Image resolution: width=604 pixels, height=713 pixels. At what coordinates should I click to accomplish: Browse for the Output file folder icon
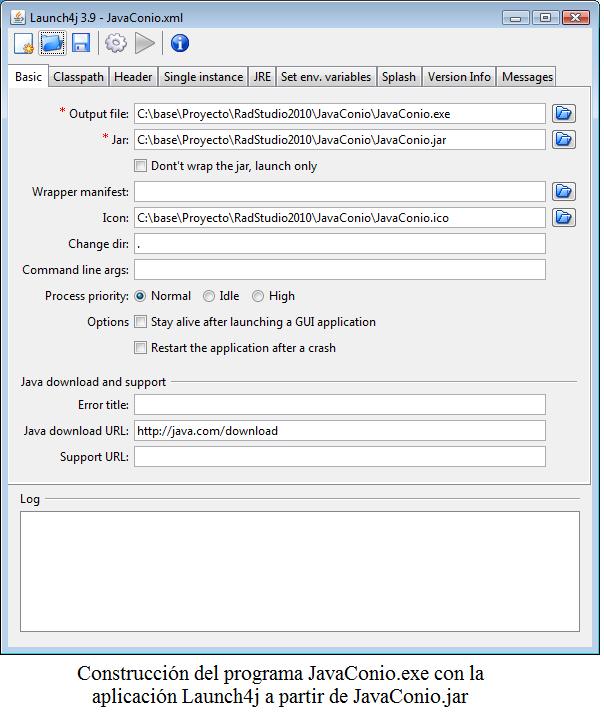pos(564,114)
